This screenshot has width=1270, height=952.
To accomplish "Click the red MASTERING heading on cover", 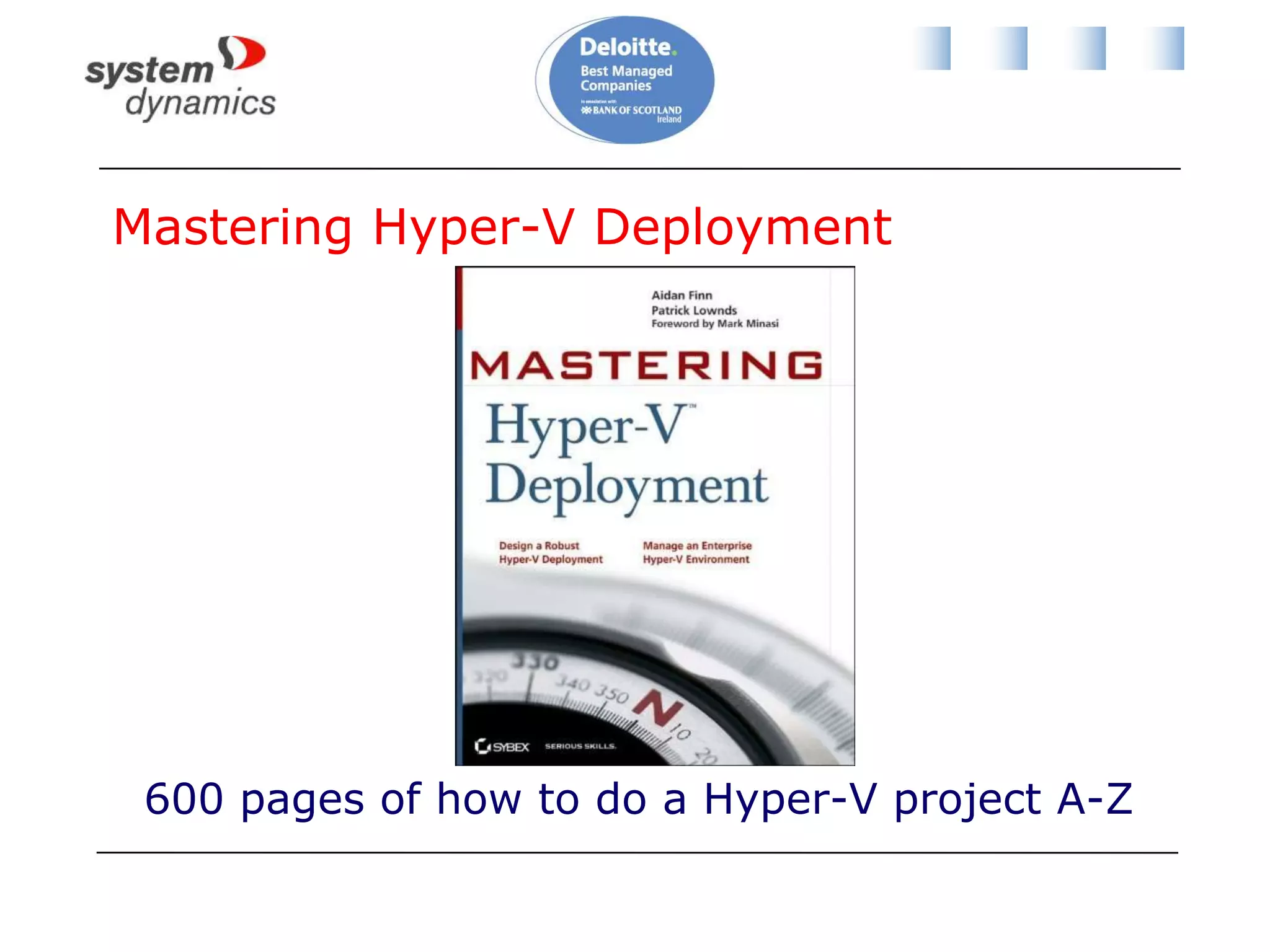I will point(647,365).
